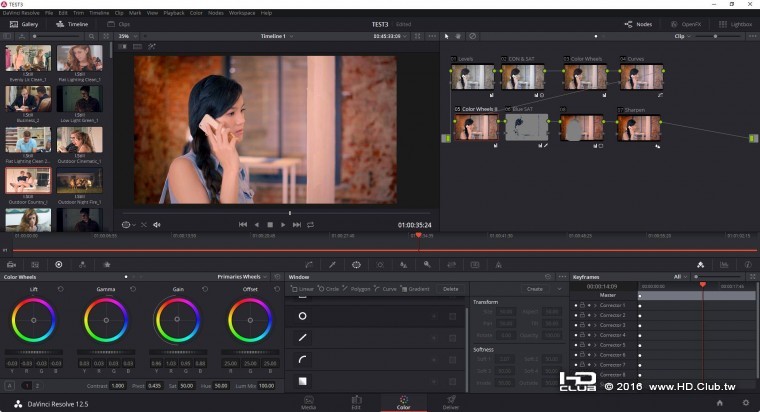
Task: Click the Delete window button
Action: click(451, 289)
